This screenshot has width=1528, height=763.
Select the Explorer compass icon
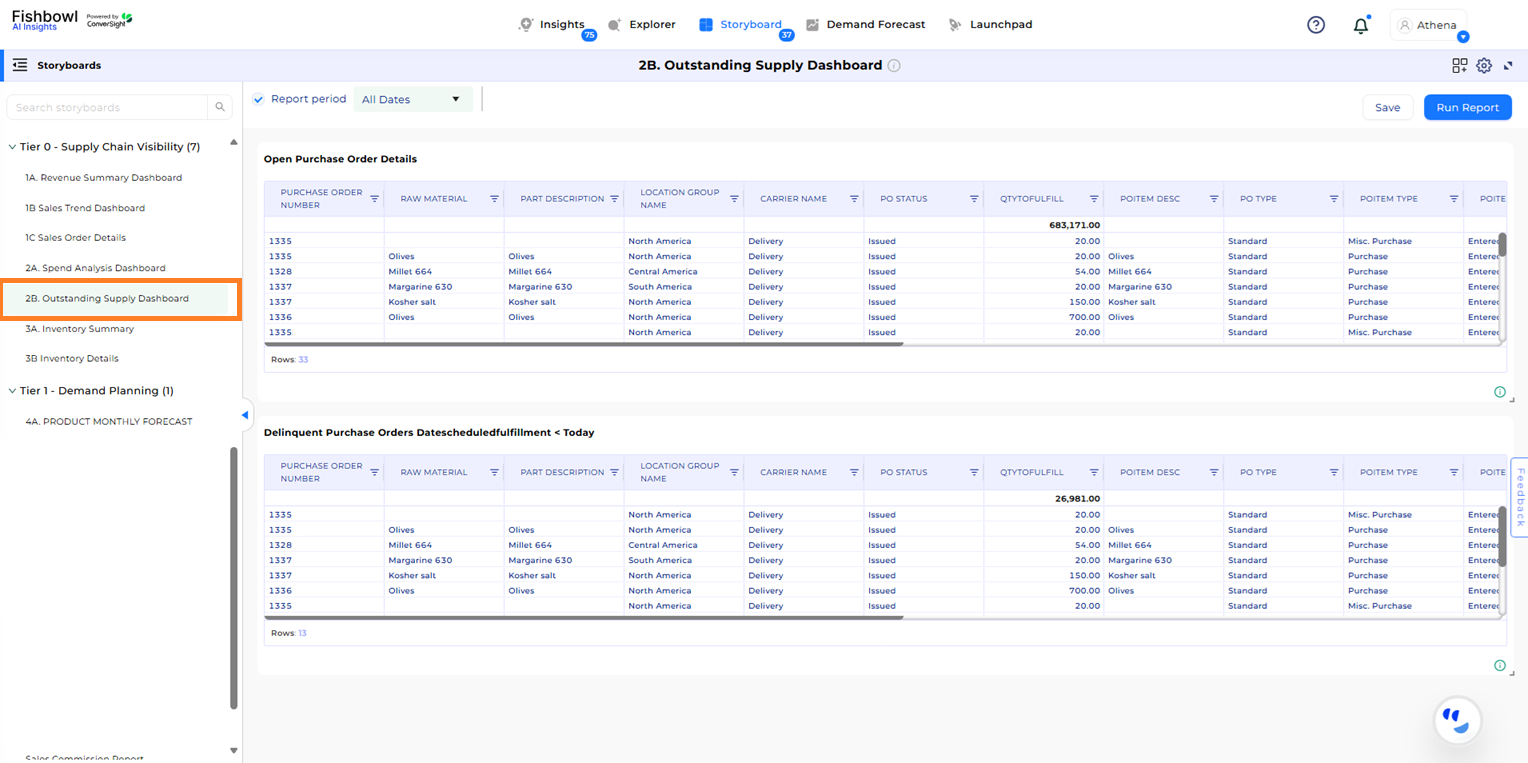click(x=615, y=25)
